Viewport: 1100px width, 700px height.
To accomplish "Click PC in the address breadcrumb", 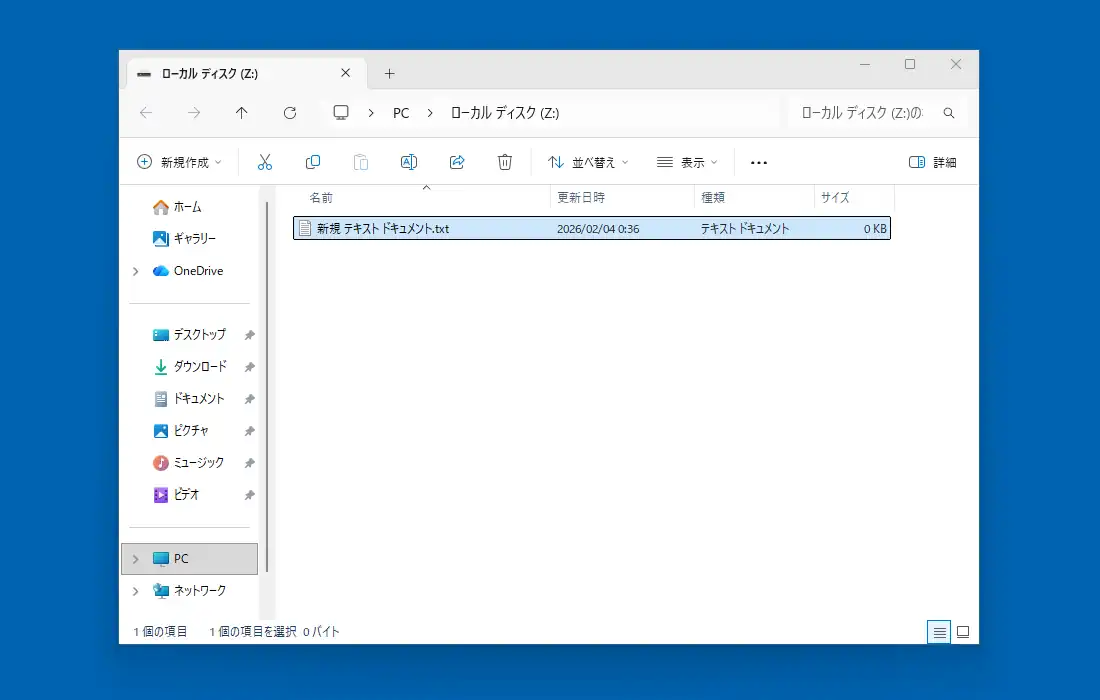I will coord(401,113).
